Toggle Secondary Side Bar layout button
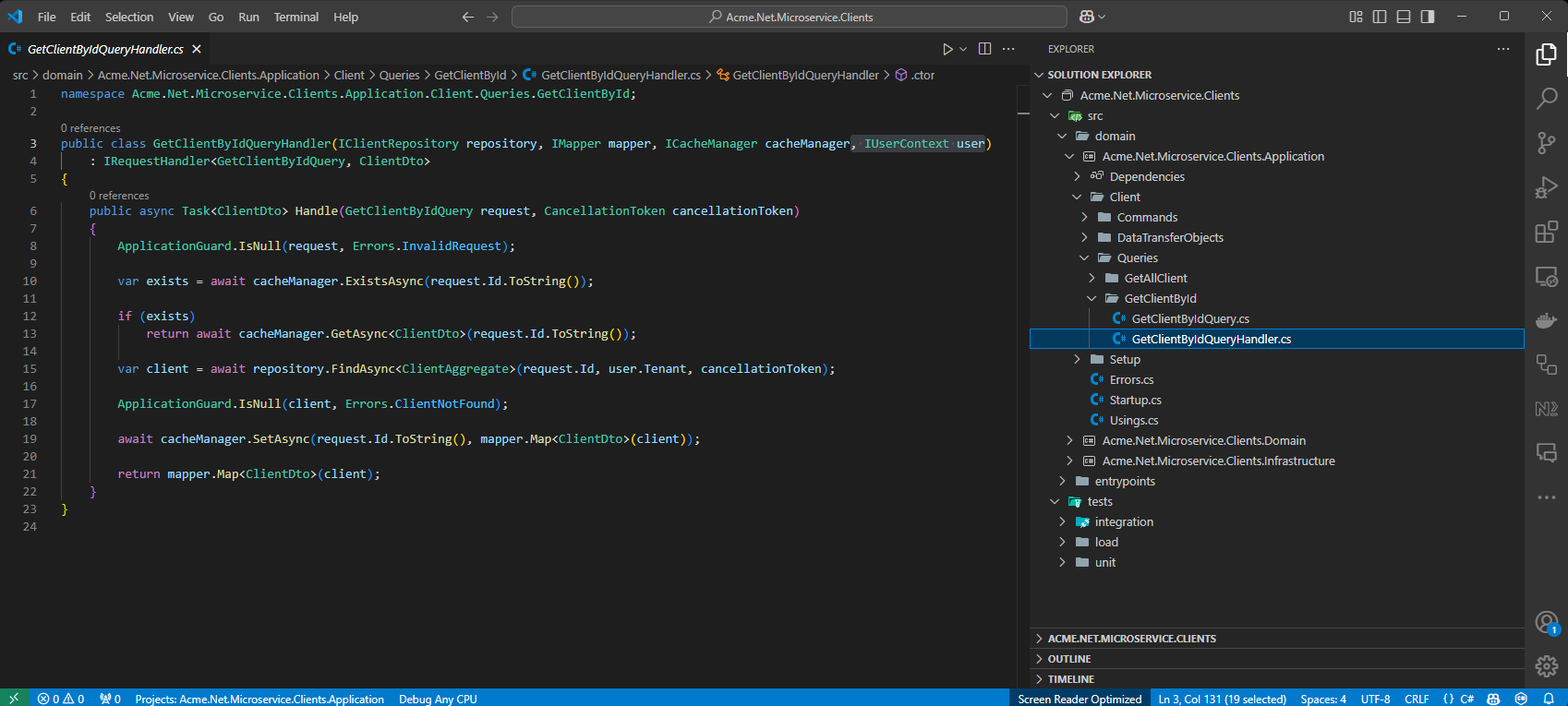This screenshot has width=1568, height=706. [x=1428, y=17]
